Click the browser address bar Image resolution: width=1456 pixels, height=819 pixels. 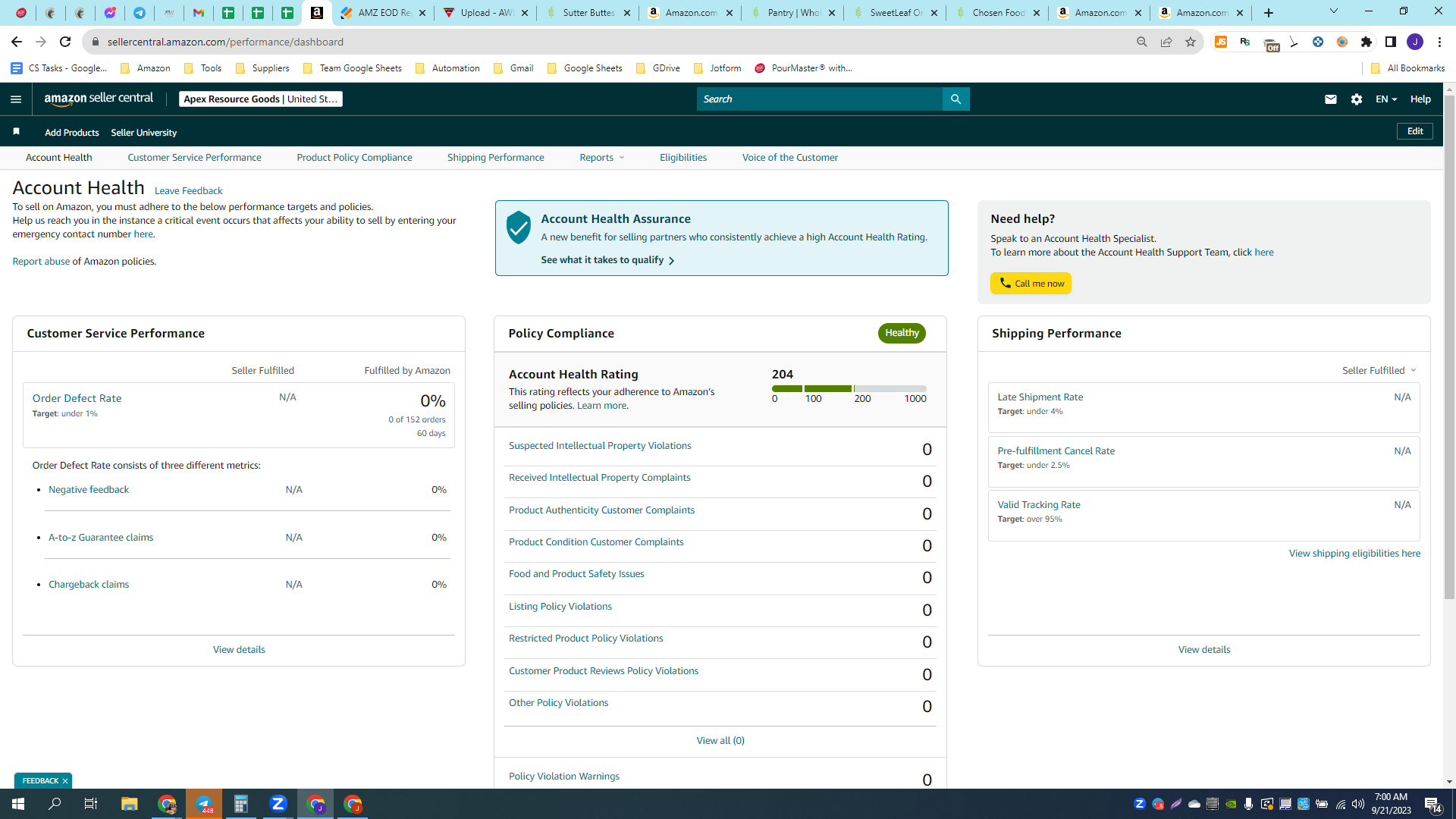coord(607,42)
